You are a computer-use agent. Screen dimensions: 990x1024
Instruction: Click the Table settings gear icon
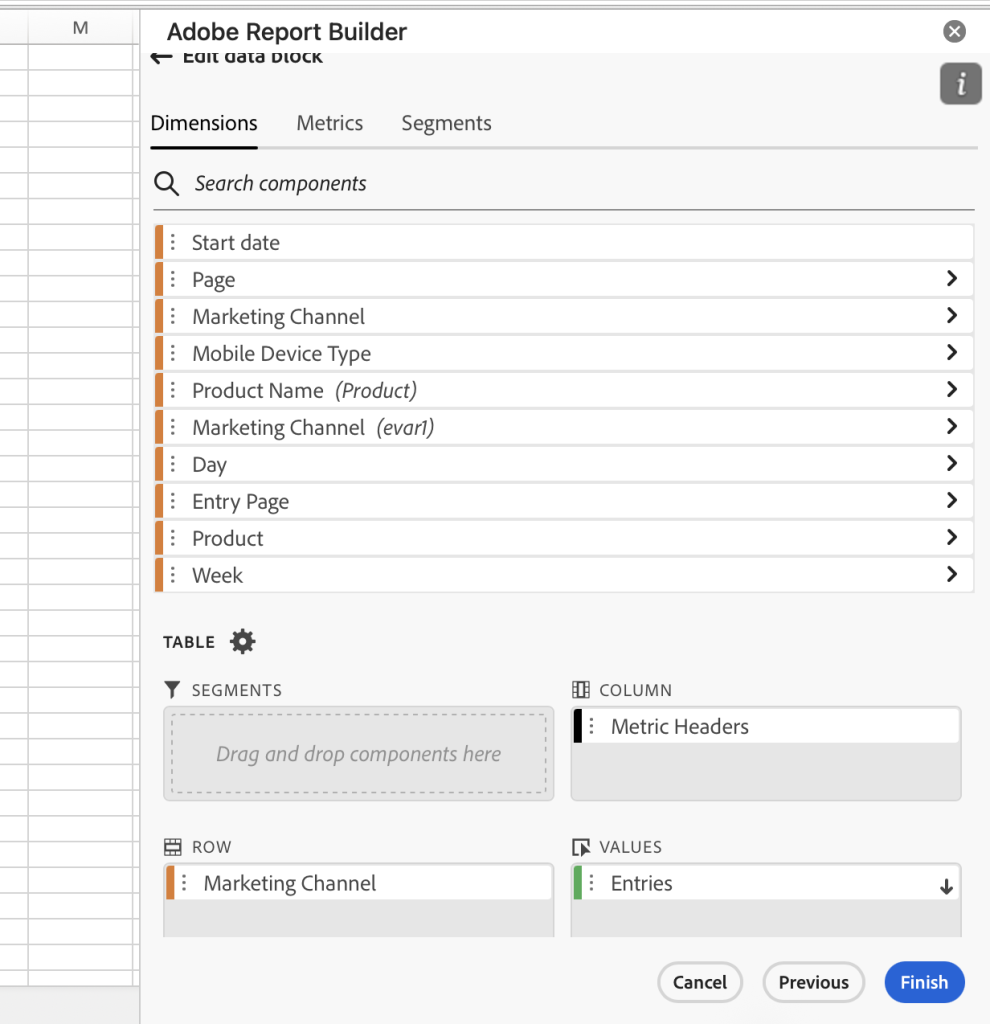pos(241,641)
